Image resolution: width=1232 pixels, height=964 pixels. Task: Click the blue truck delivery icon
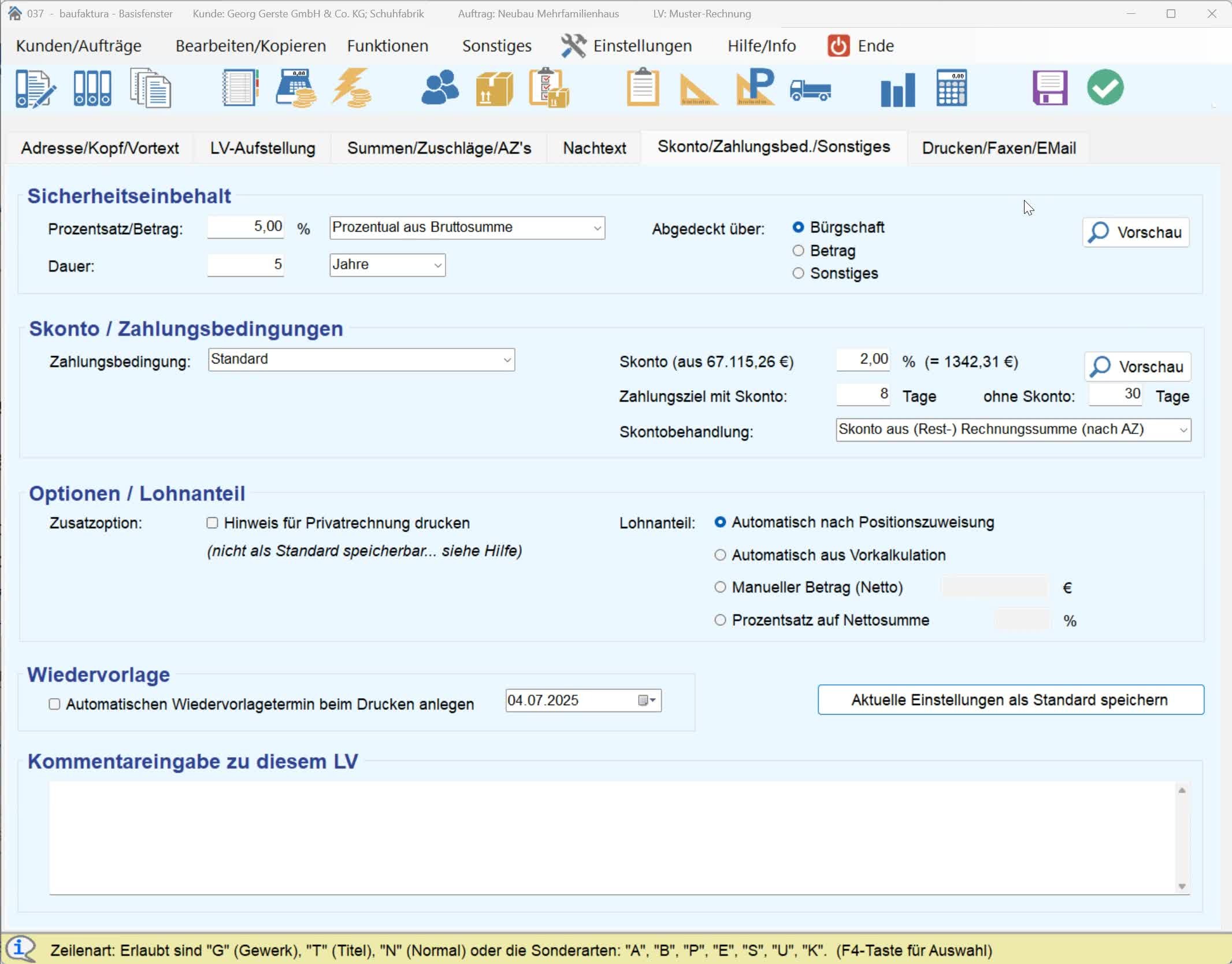810,90
